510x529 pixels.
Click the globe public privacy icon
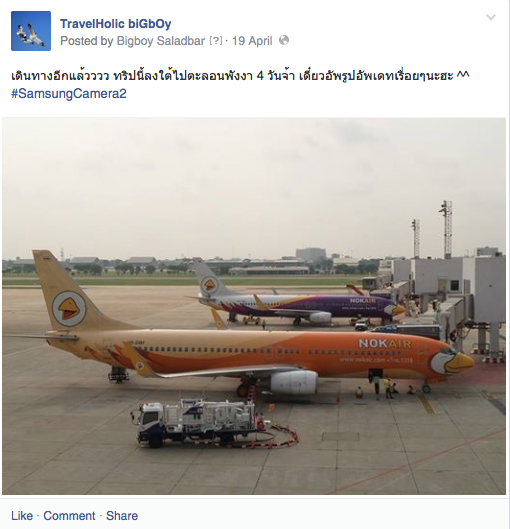284,40
